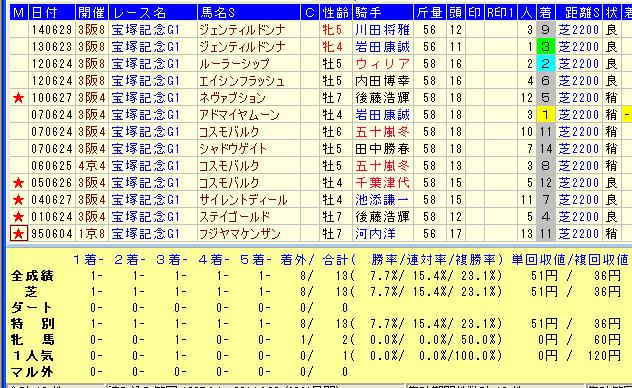Click the 着 column header

click(546, 12)
